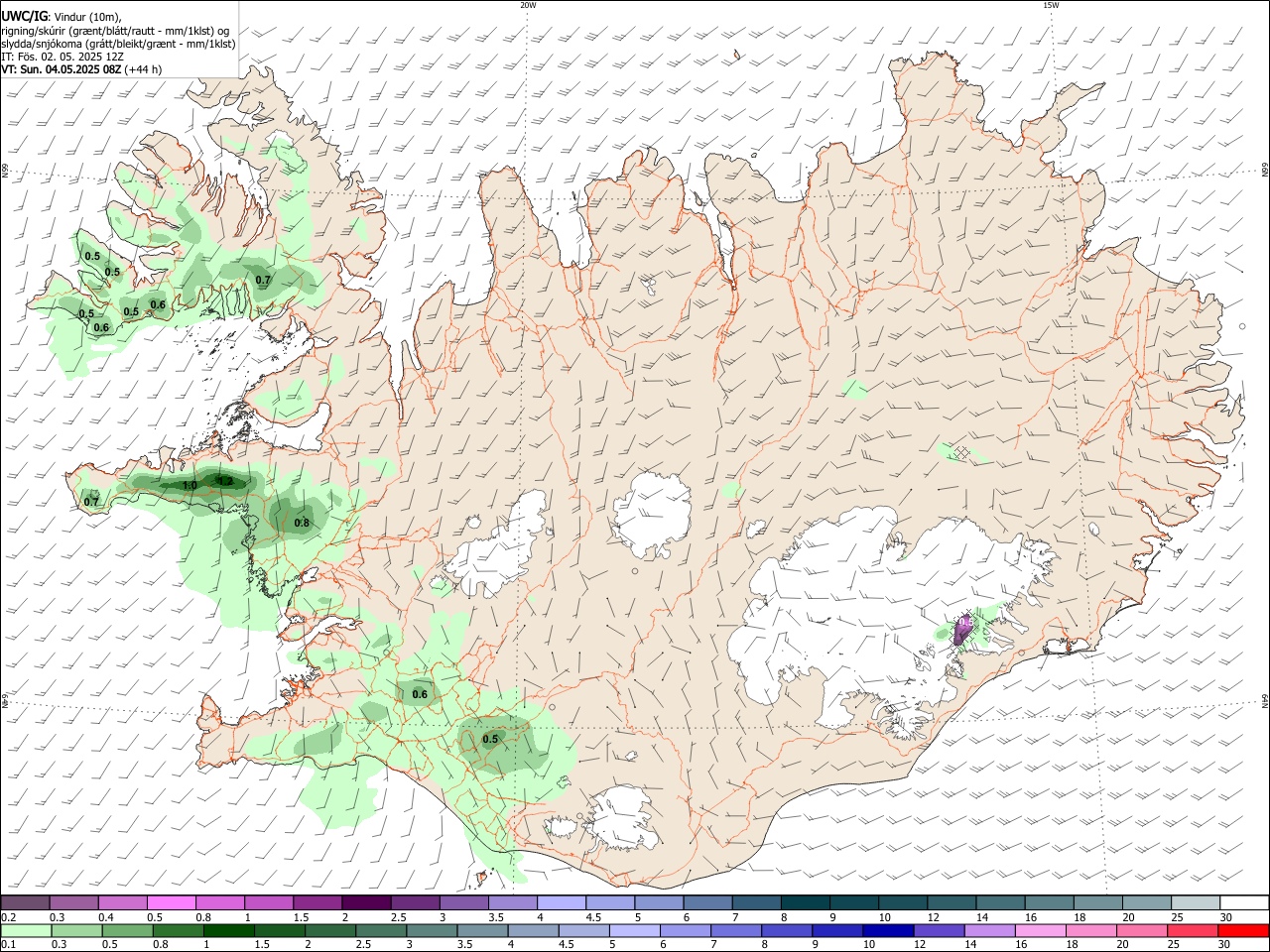Pick the white 30 swatch in upper legend row

coord(1242,902)
